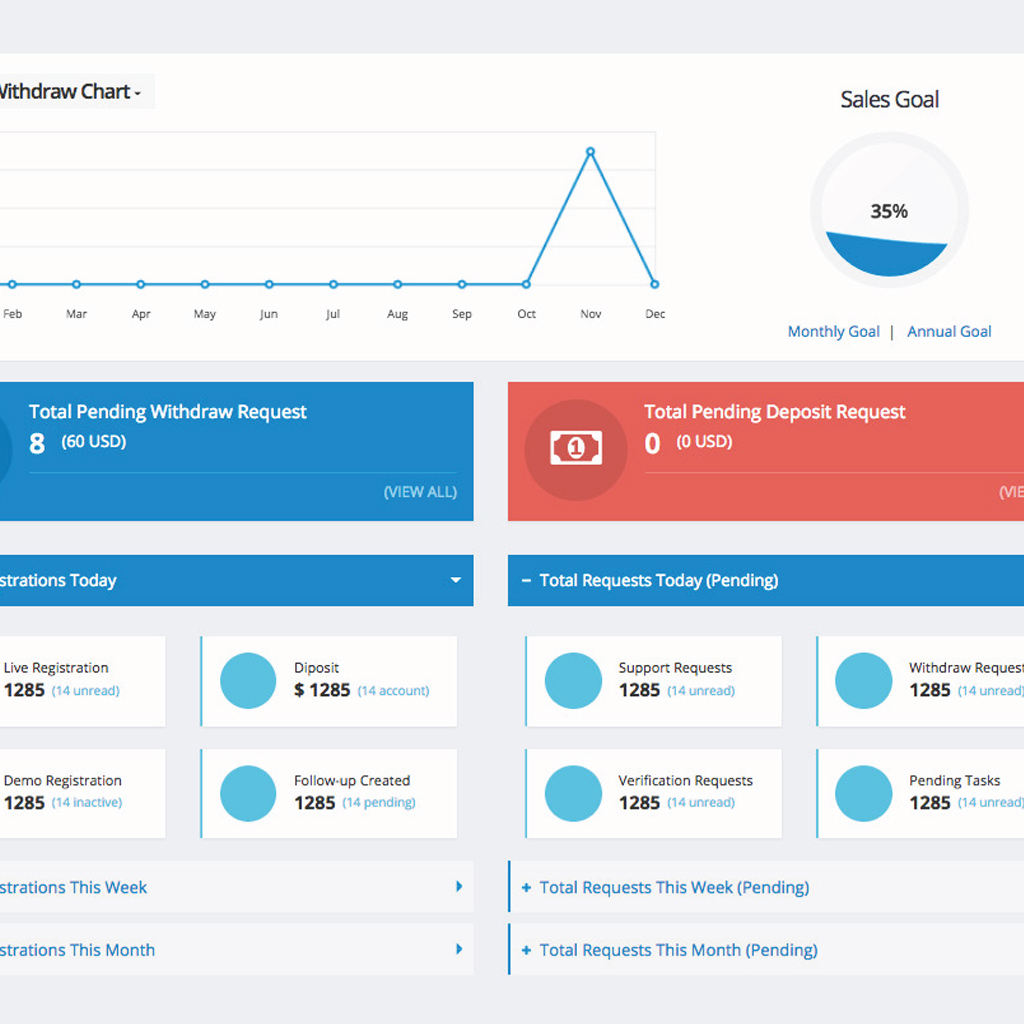Click the Diposit circle icon
Image resolution: width=1024 pixels, height=1024 pixels.
(x=248, y=681)
